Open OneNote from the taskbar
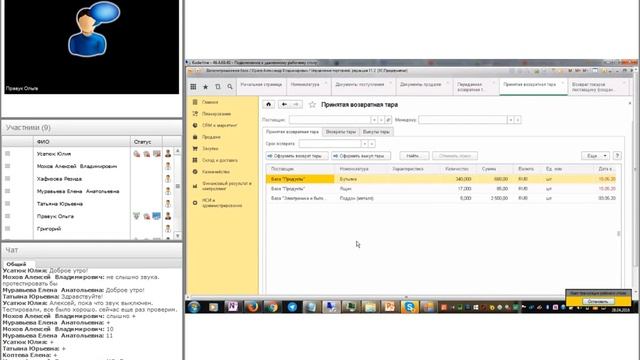640x360 pixels. [x=233, y=307]
